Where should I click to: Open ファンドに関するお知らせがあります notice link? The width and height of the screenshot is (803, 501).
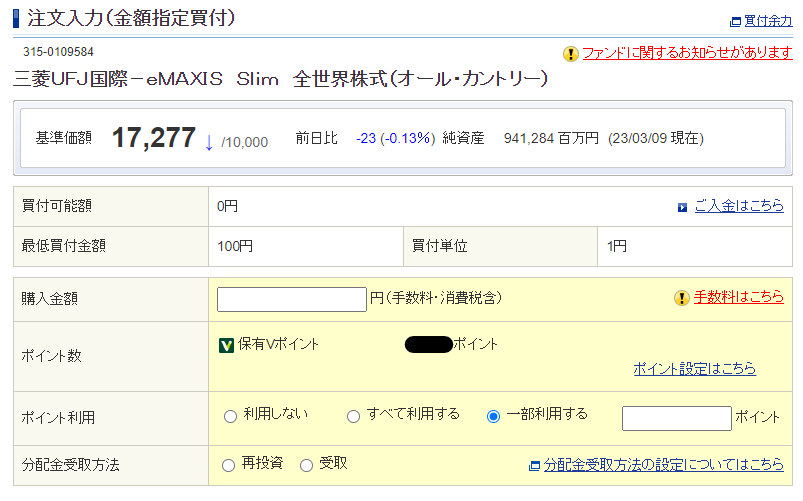coord(687,53)
